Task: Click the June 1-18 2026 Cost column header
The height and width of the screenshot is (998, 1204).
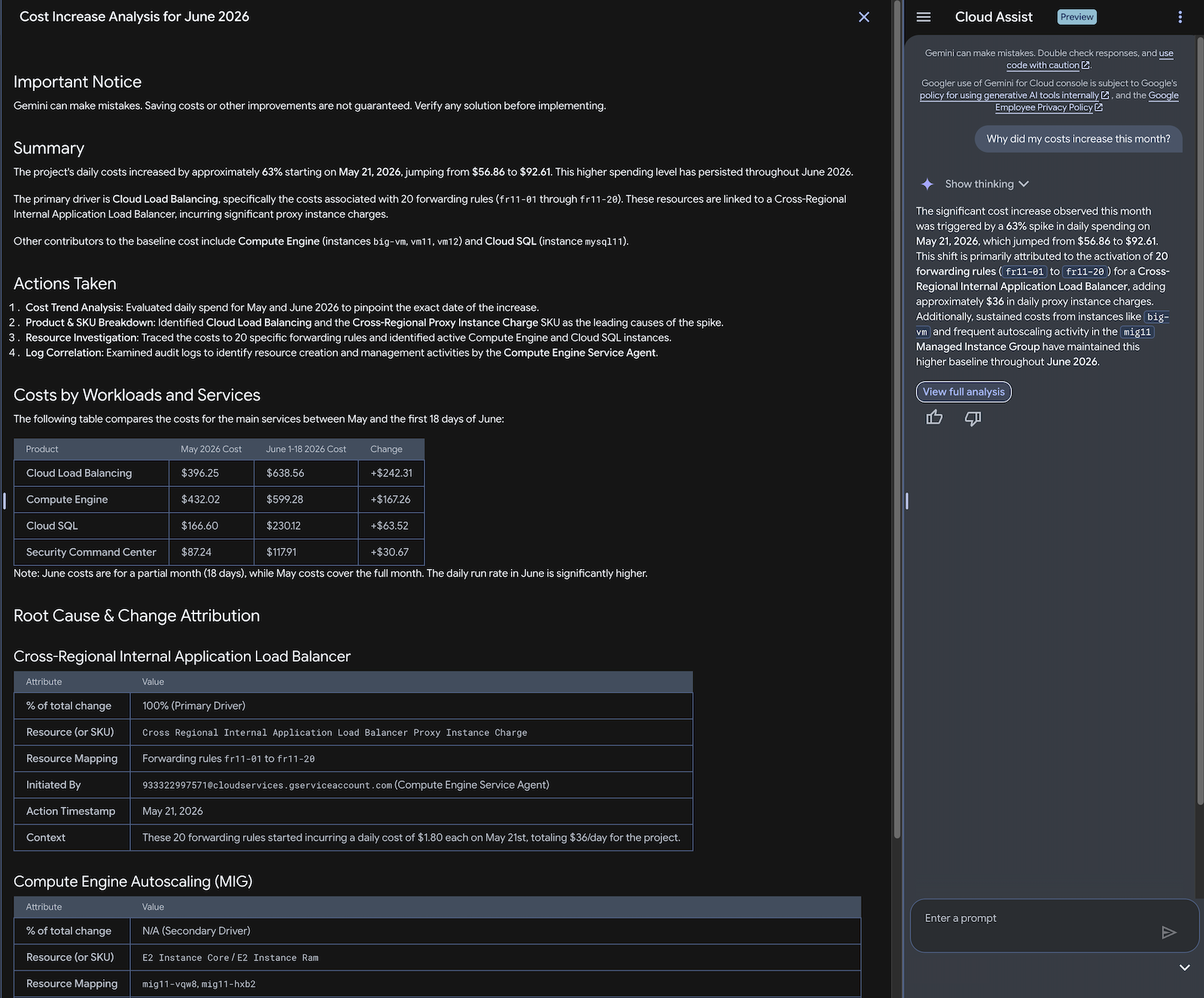Action: (x=306, y=449)
